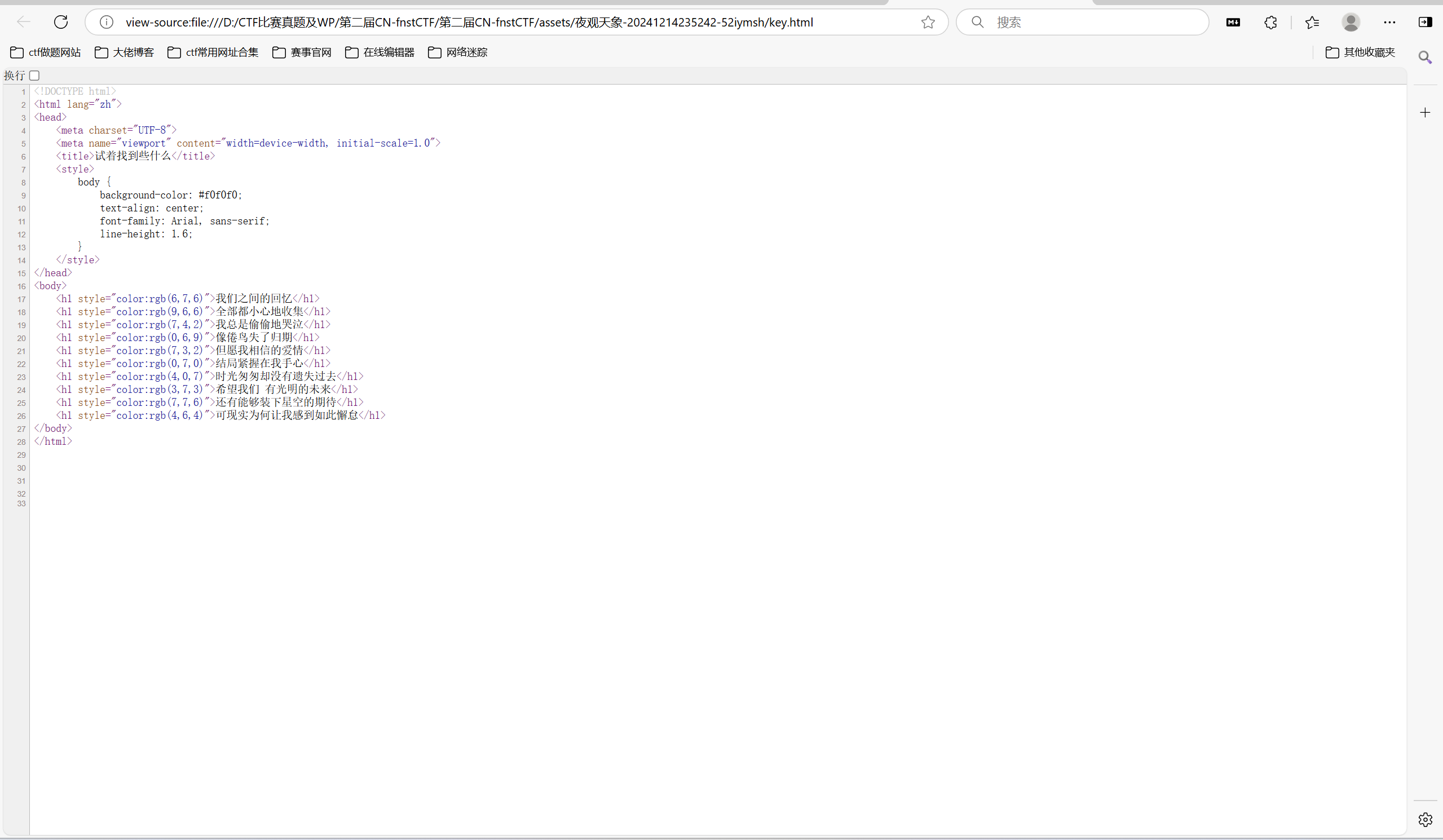Click the DOCTYPE html declaration

point(75,92)
